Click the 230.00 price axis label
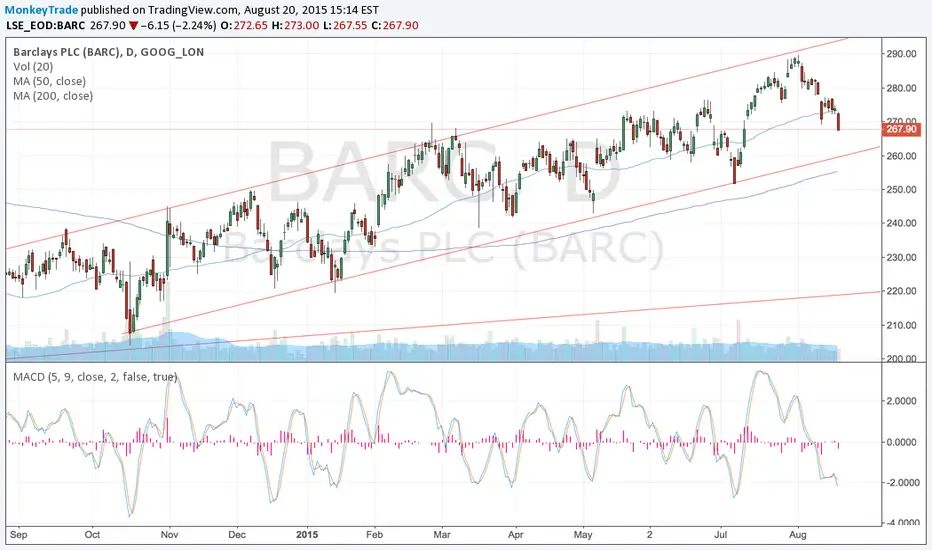Screen dimensions: 932x550 coord(902,257)
